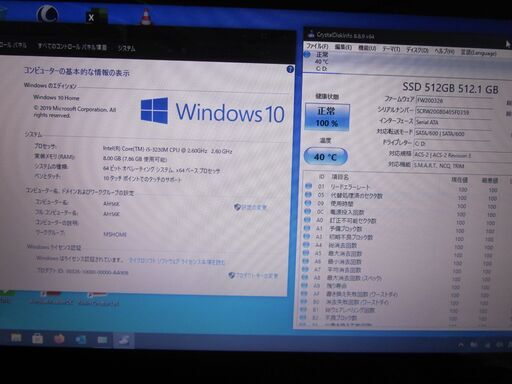Click the Windows 10 Home edition text
This screenshot has width=512, height=384.
(56, 98)
